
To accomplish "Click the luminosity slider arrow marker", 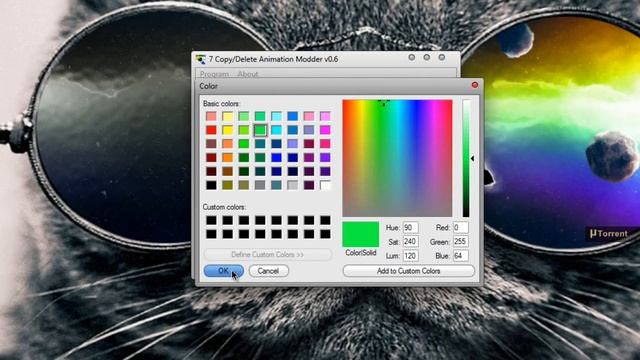I will (x=472, y=158).
